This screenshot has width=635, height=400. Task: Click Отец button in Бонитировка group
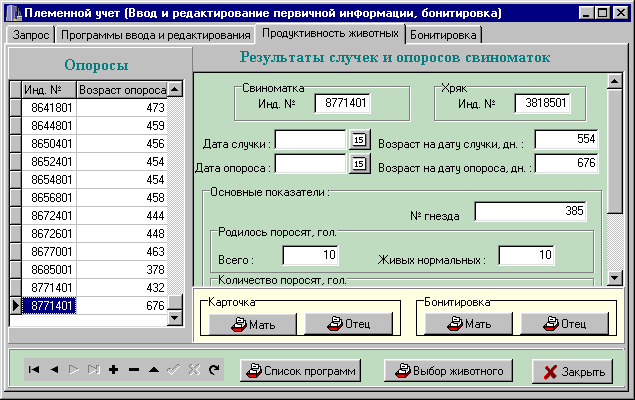pos(565,324)
